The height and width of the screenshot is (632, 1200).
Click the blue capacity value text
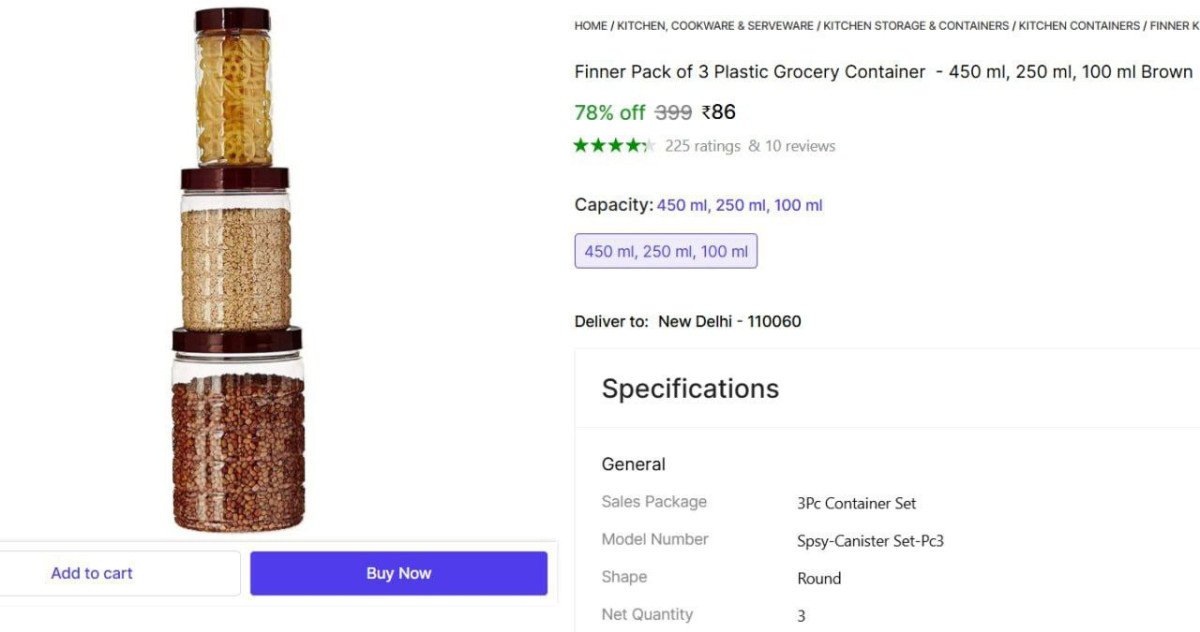[x=740, y=205]
